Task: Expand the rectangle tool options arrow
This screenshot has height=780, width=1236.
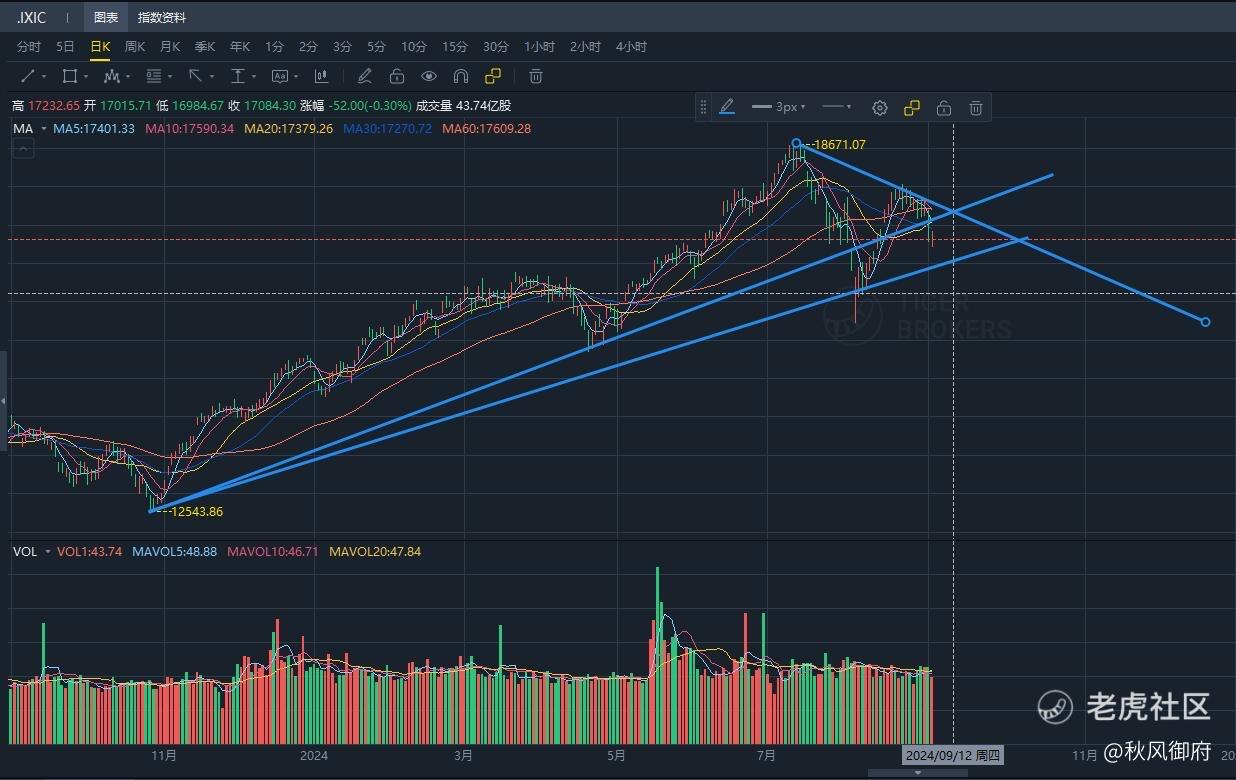Action: pyautogui.click(x=86, y=77)
